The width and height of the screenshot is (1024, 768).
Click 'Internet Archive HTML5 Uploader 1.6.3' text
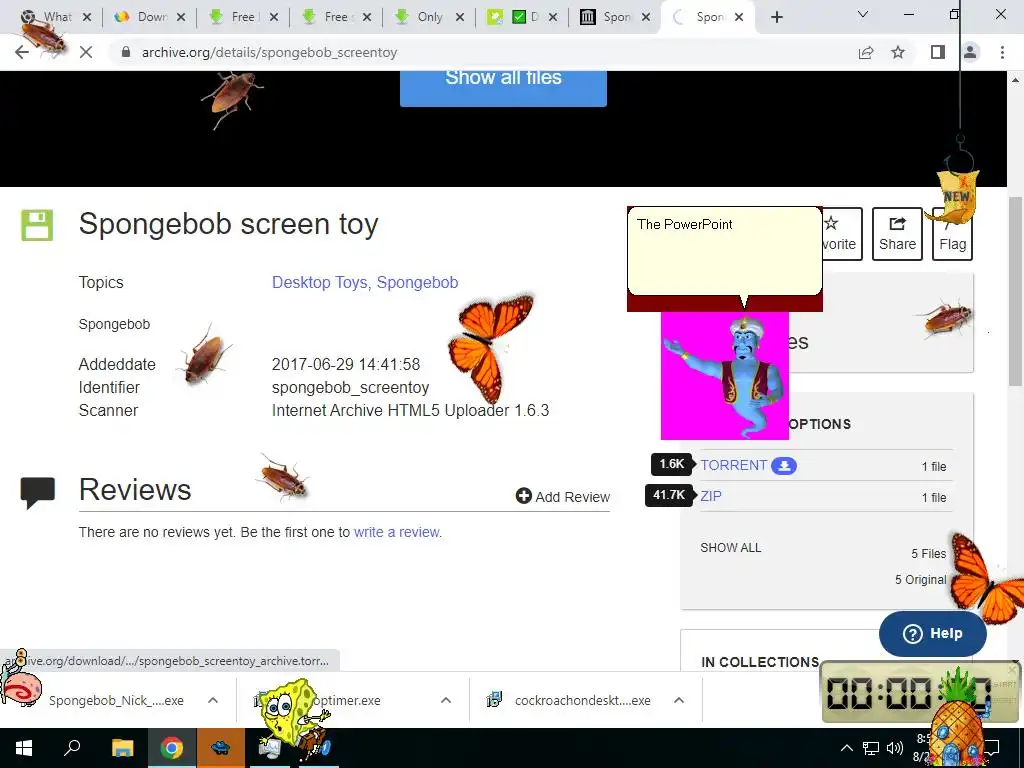pos(410,410)
